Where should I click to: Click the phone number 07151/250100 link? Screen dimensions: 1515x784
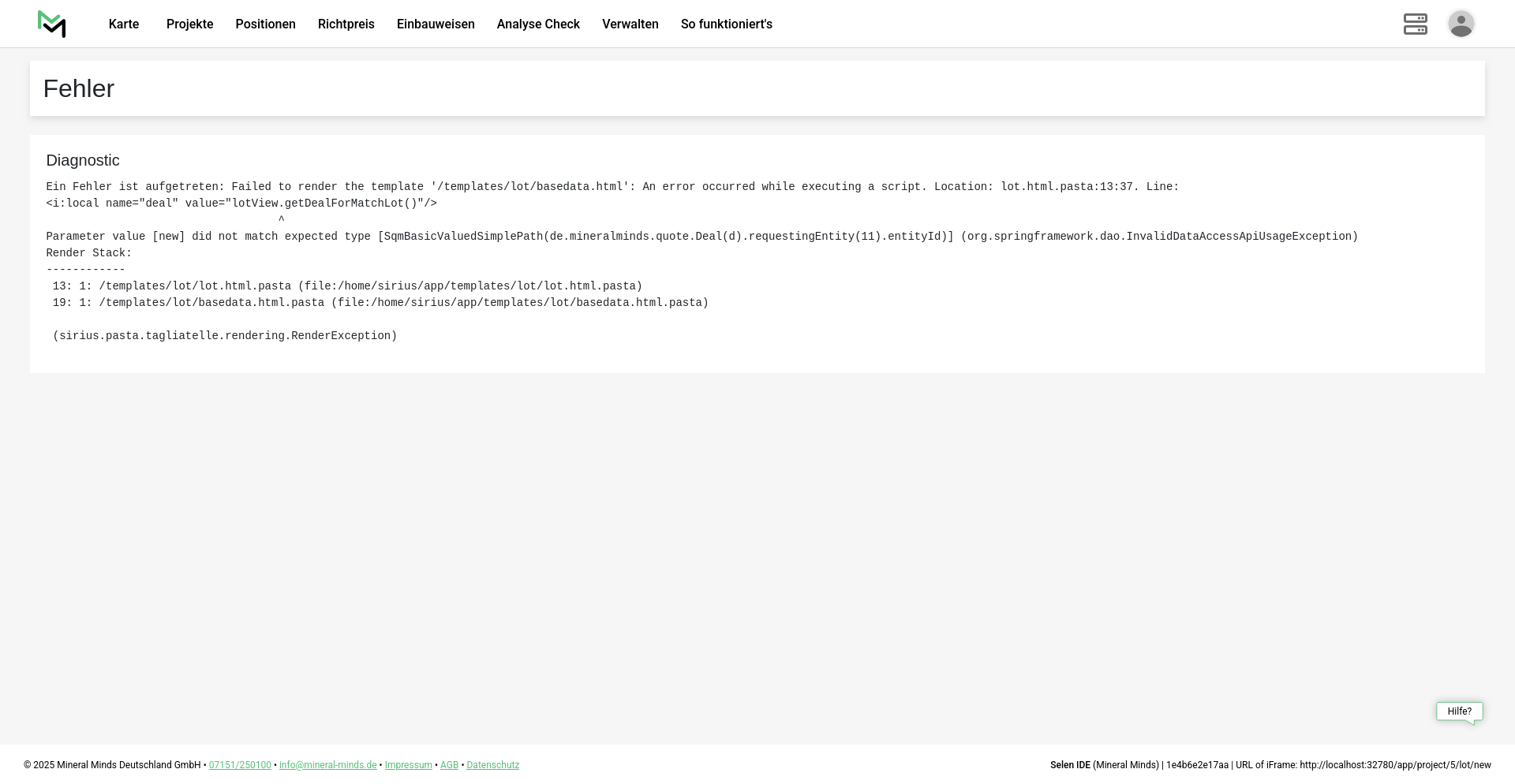point(240,765)
